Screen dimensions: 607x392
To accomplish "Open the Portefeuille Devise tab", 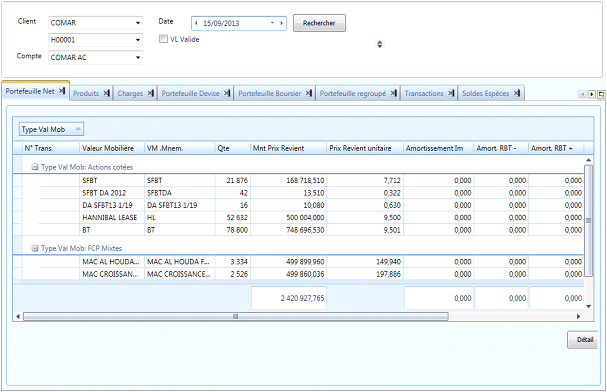I will click(x=190, y=93).
